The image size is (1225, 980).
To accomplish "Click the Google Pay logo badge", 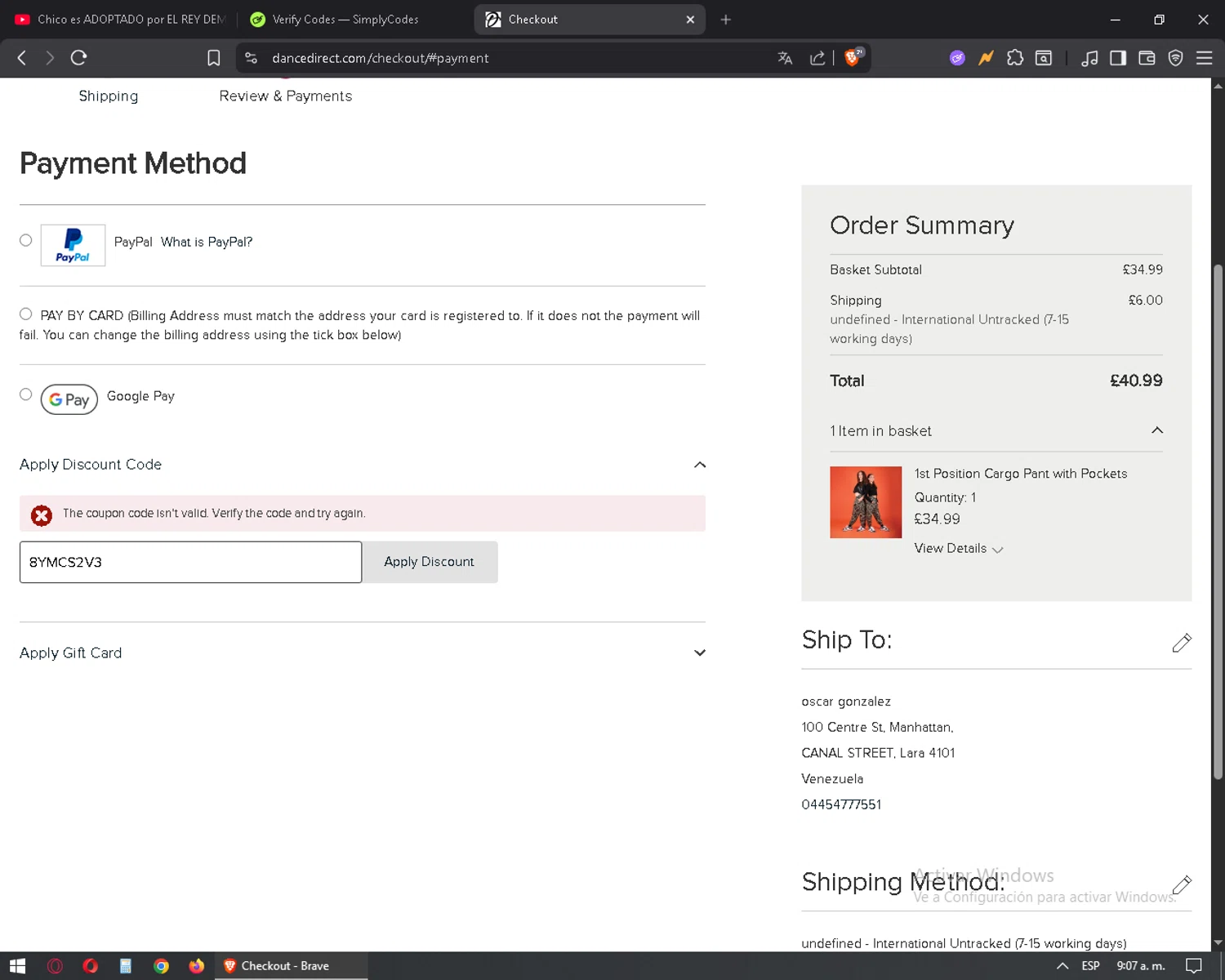I will pos(69,399).
